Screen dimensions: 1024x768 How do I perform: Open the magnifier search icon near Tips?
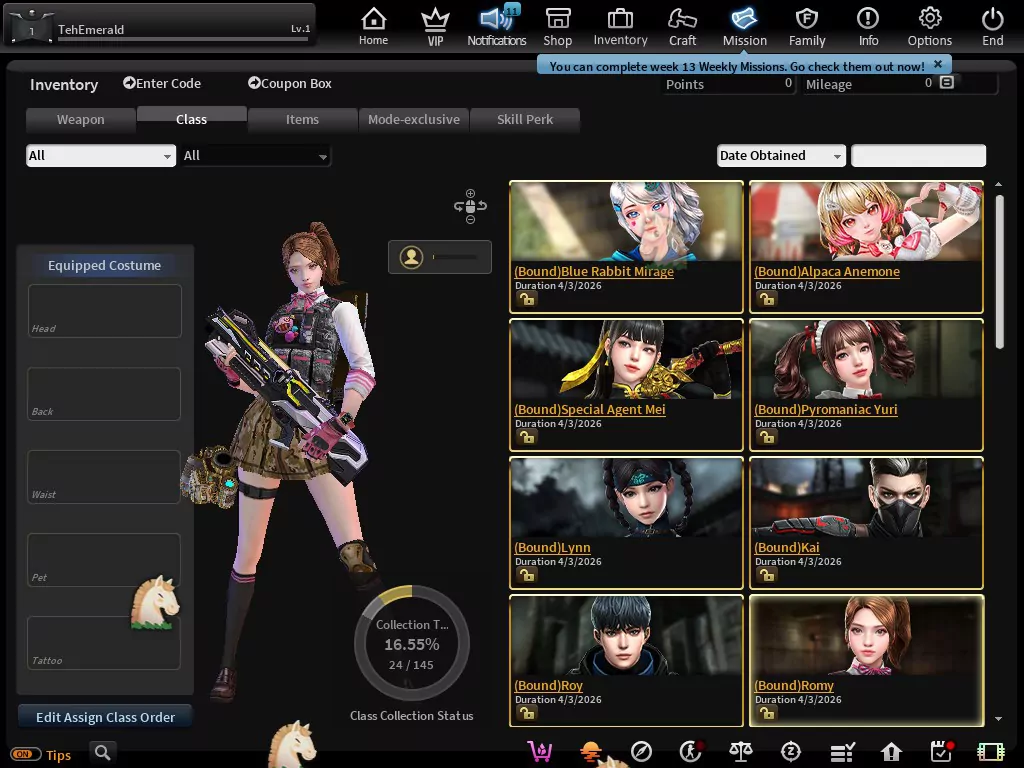coord(102,752)
